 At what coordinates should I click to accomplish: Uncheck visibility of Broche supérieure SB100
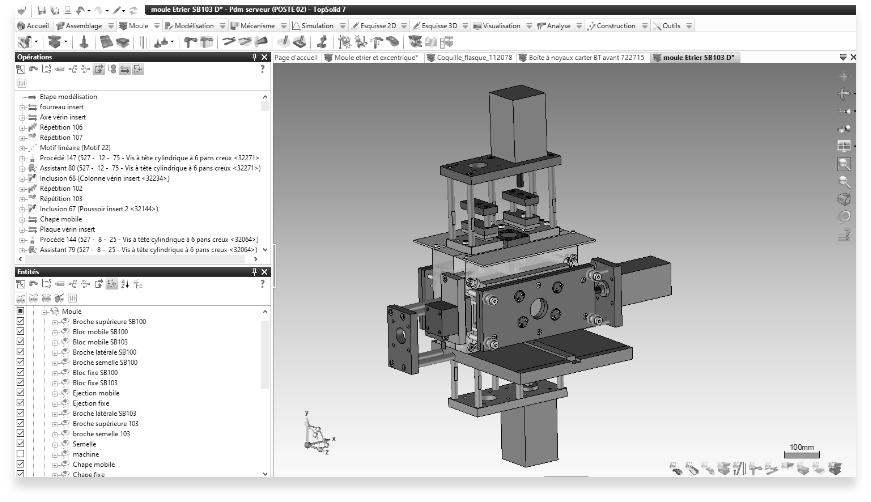(x=21, y=322)
